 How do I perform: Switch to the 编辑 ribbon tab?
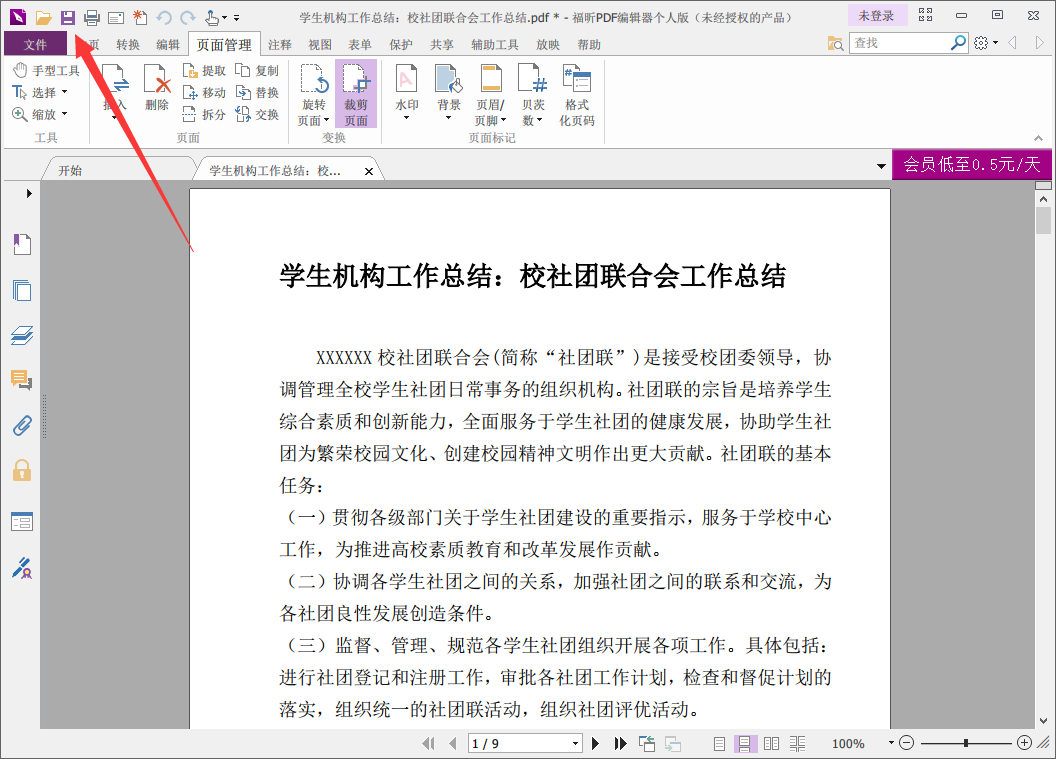tap(168, 44)
